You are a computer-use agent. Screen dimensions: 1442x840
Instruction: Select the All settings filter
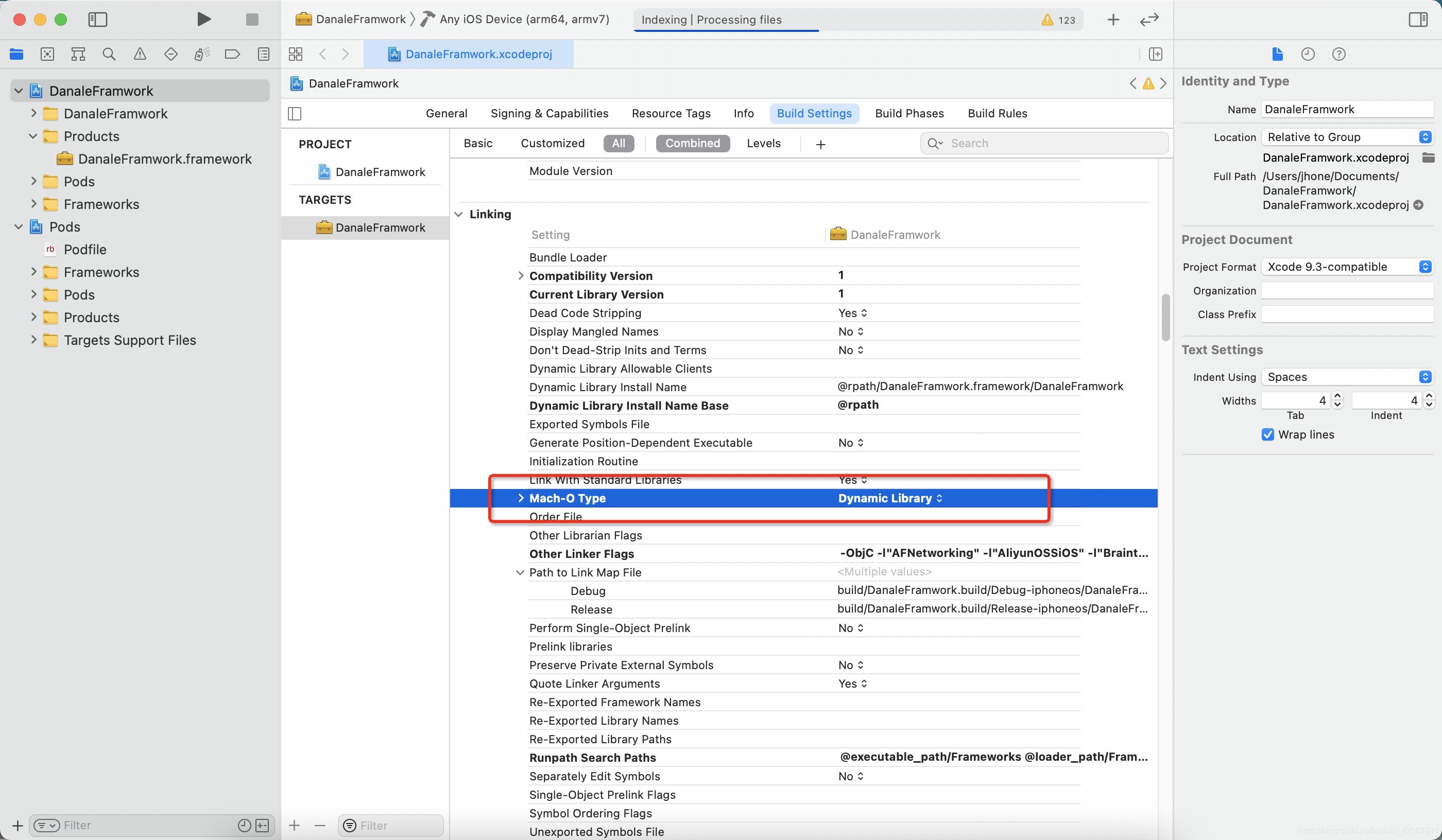[x=619, y=144]
